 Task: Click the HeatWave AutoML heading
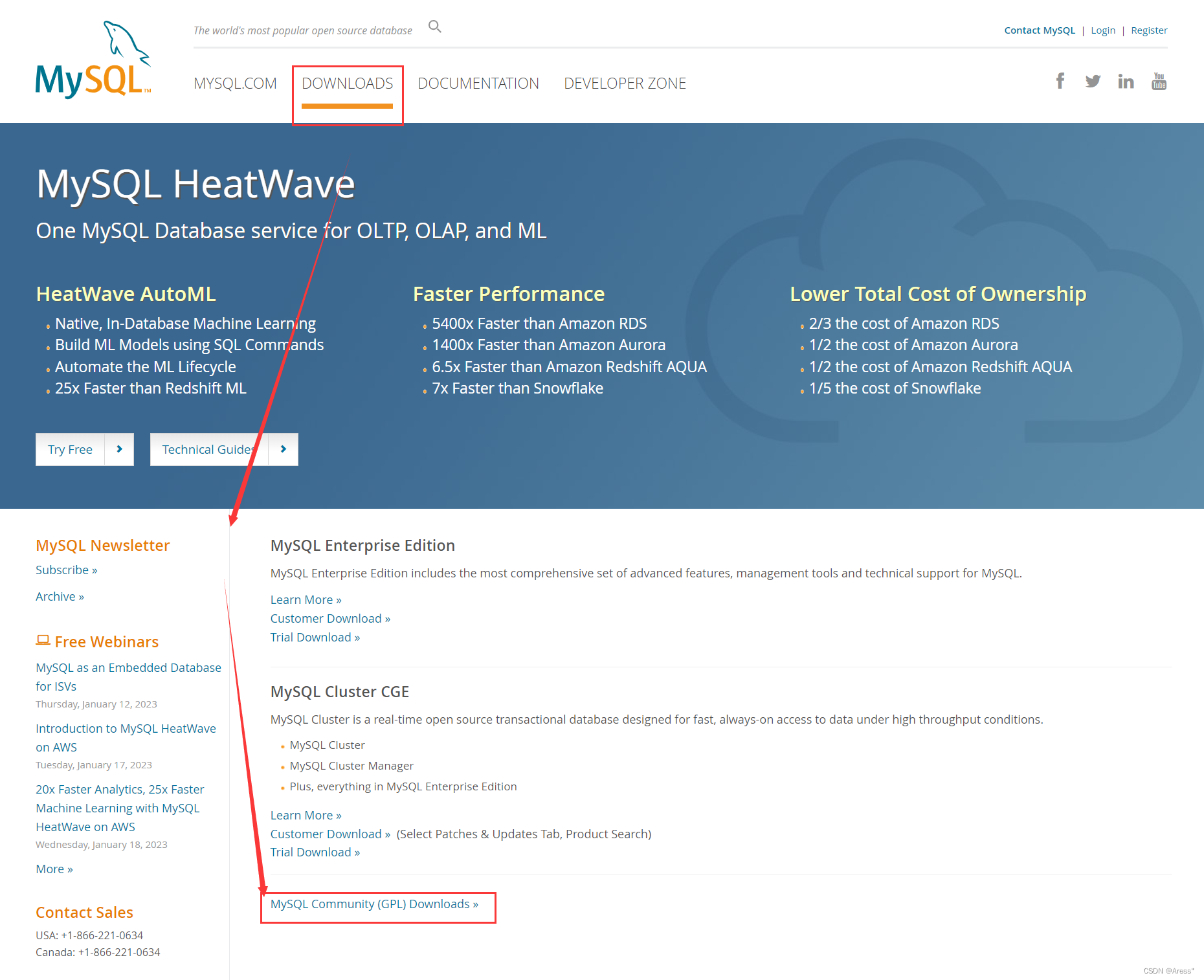[x=126, y=294]
